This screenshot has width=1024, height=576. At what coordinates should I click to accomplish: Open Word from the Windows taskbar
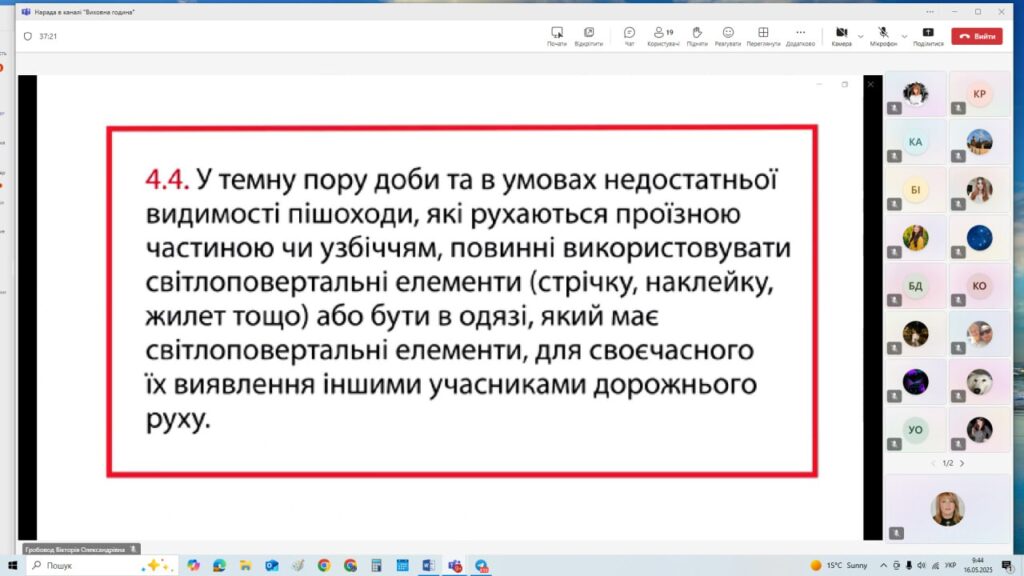click(x=427, y=565)
